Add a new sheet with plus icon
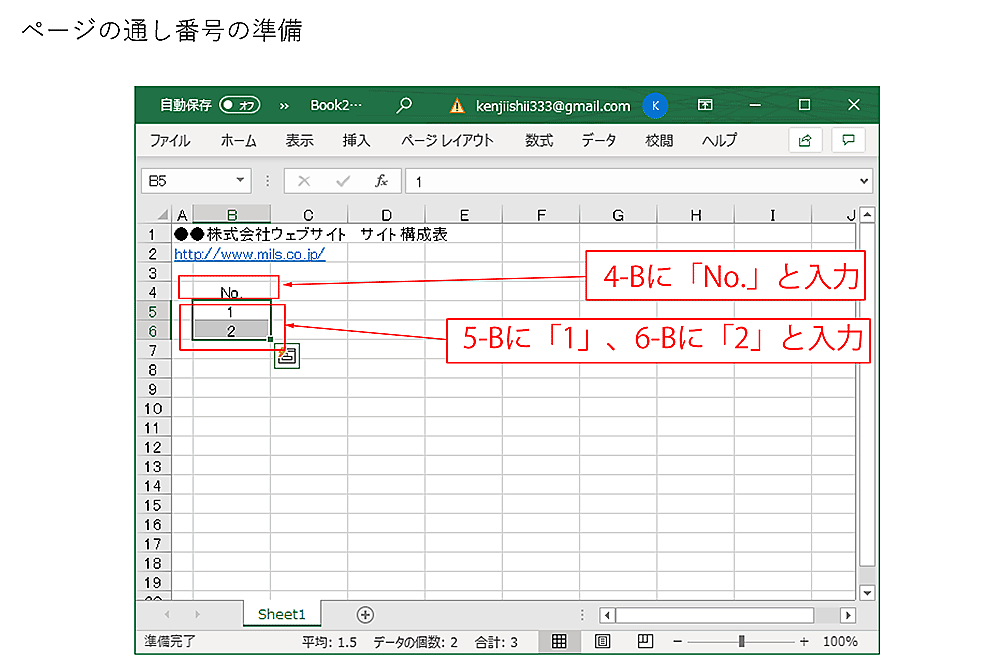This screenshot has width=1000, height=667. tap(365, 614)
